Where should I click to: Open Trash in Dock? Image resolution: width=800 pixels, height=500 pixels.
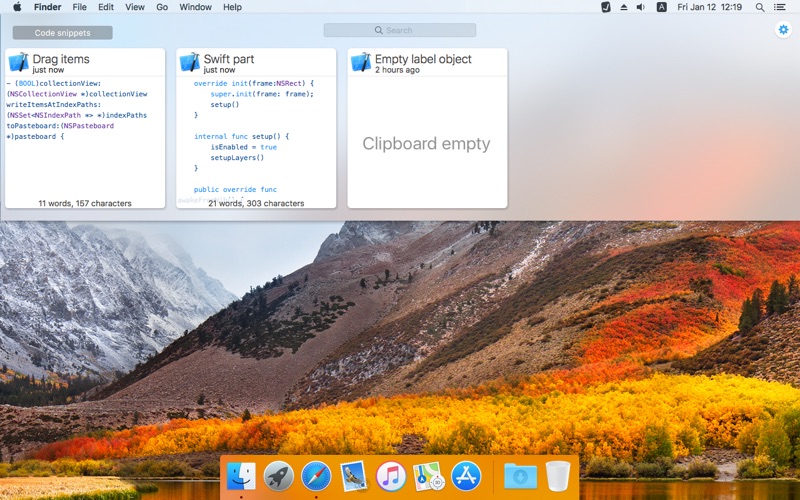[558, 476]
